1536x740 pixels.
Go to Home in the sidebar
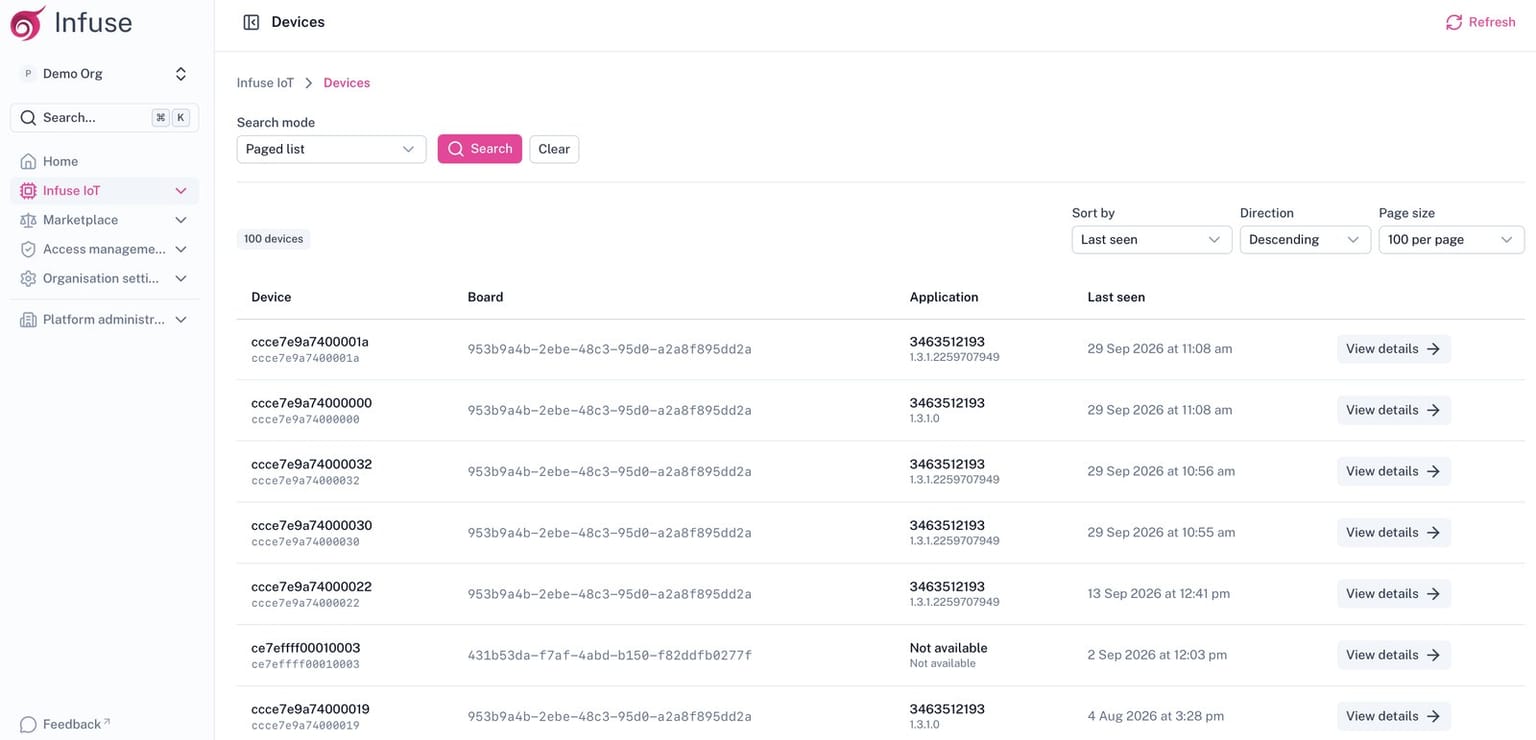[105, 161]
